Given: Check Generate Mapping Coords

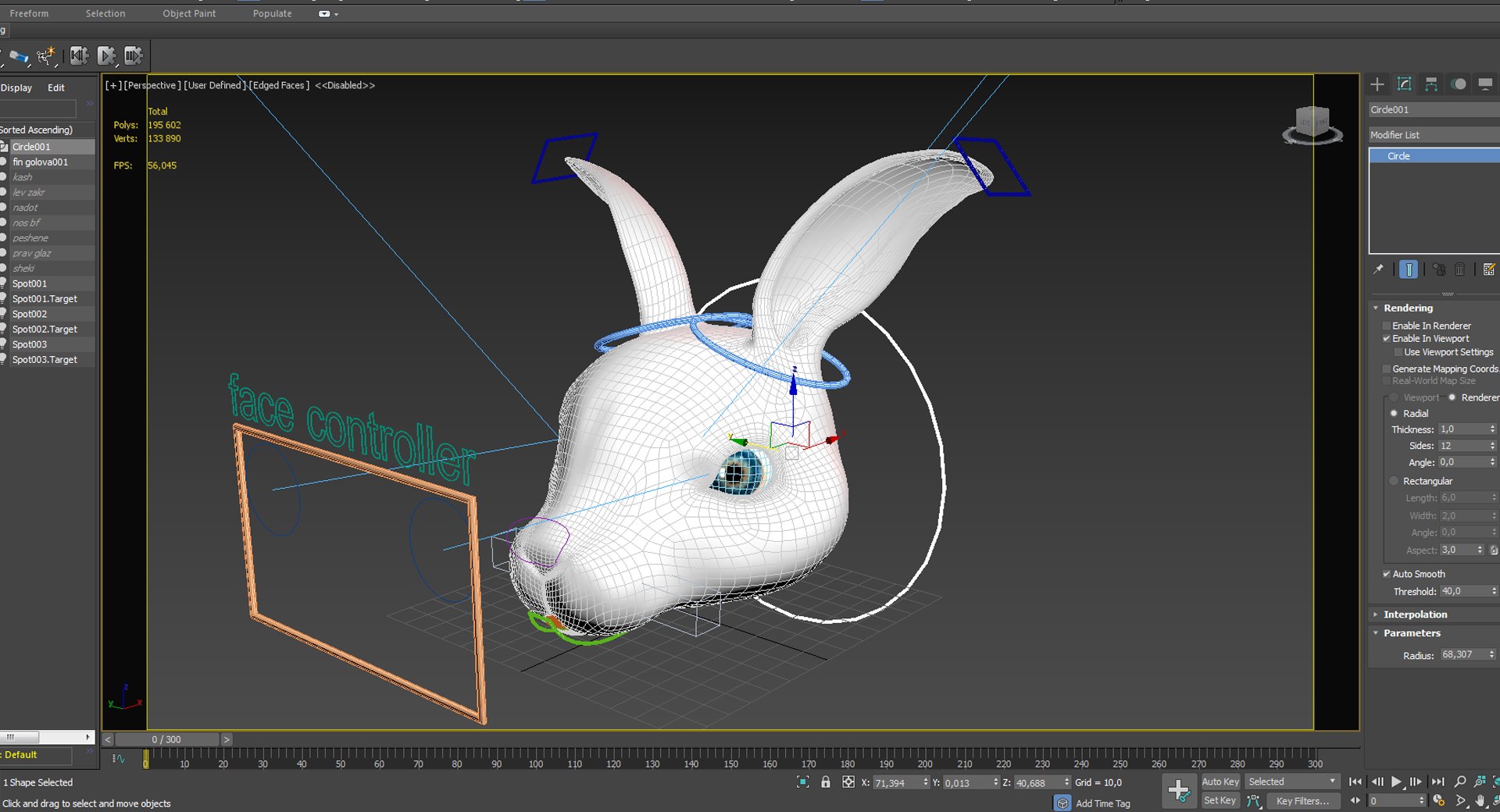Looking at the screenshot, I should pyautogui.click(x=1387, y=369).
